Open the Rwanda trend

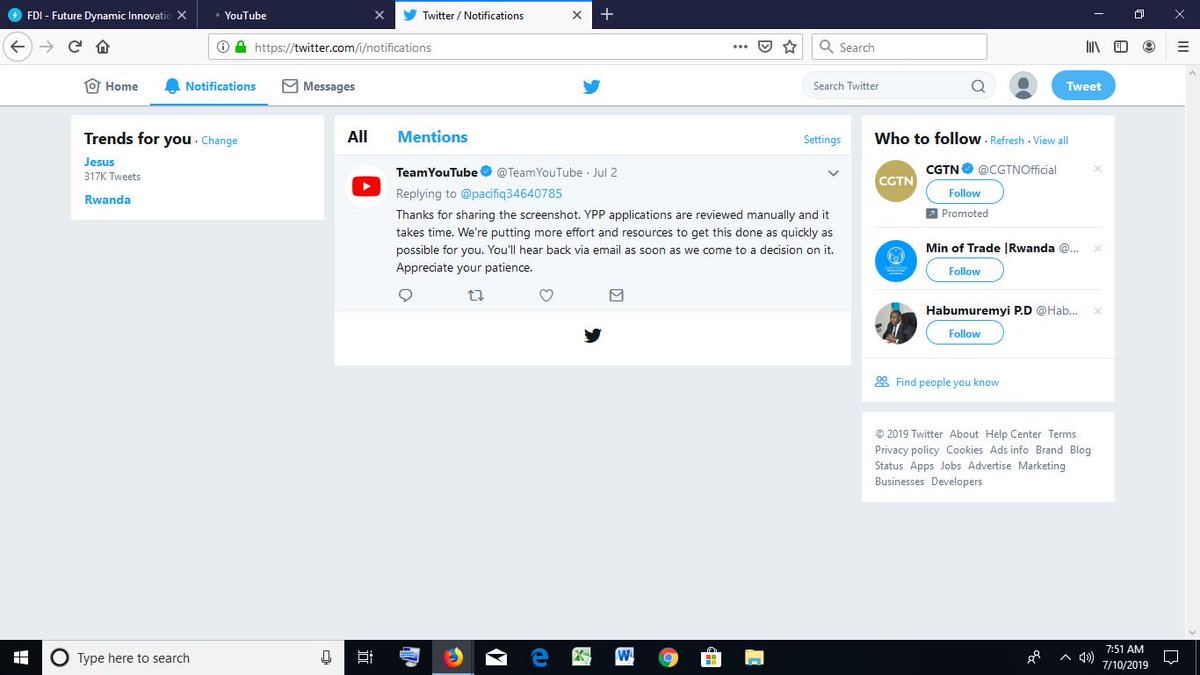pyautogui.click(x=107, y=200)
